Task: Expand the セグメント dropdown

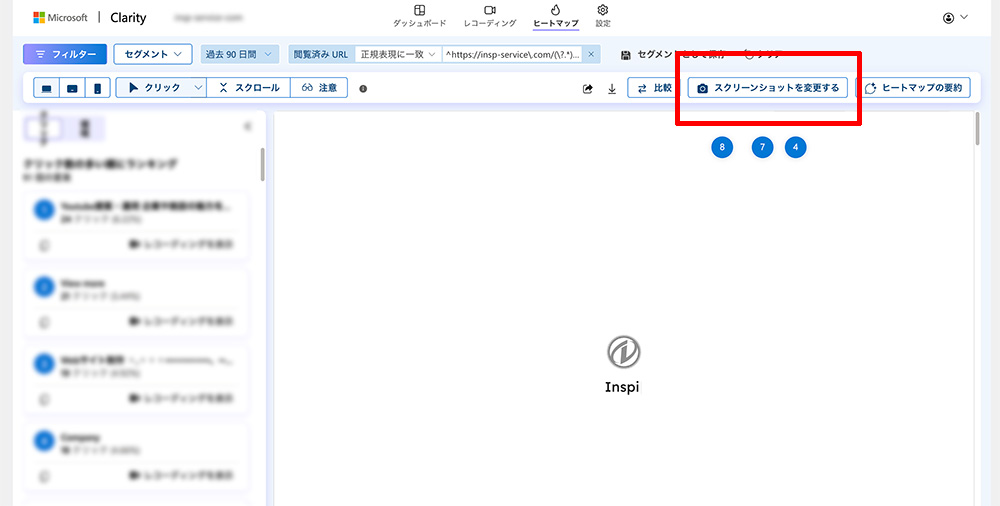Action: coord(152,54)
